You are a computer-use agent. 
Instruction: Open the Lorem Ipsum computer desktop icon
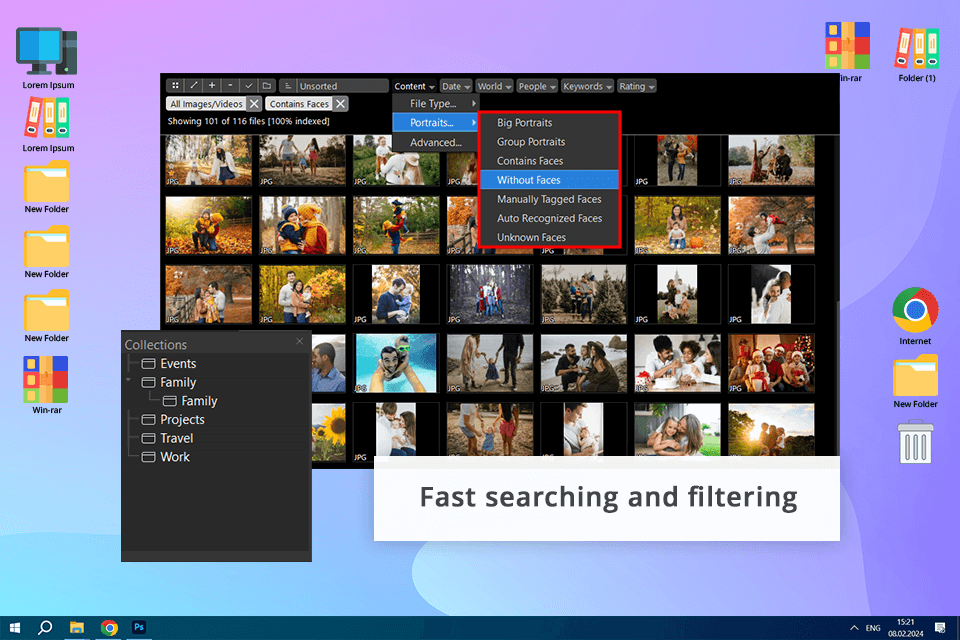pyautogui.click(x=48, y=58)
